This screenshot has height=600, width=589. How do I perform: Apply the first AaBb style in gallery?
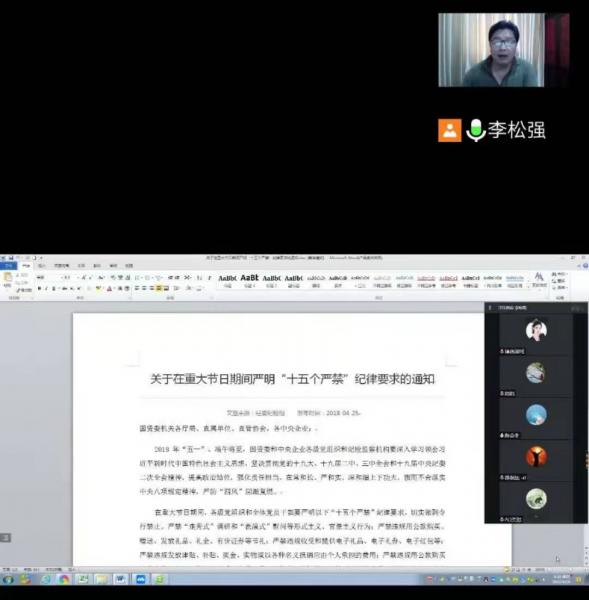(227, 281)
